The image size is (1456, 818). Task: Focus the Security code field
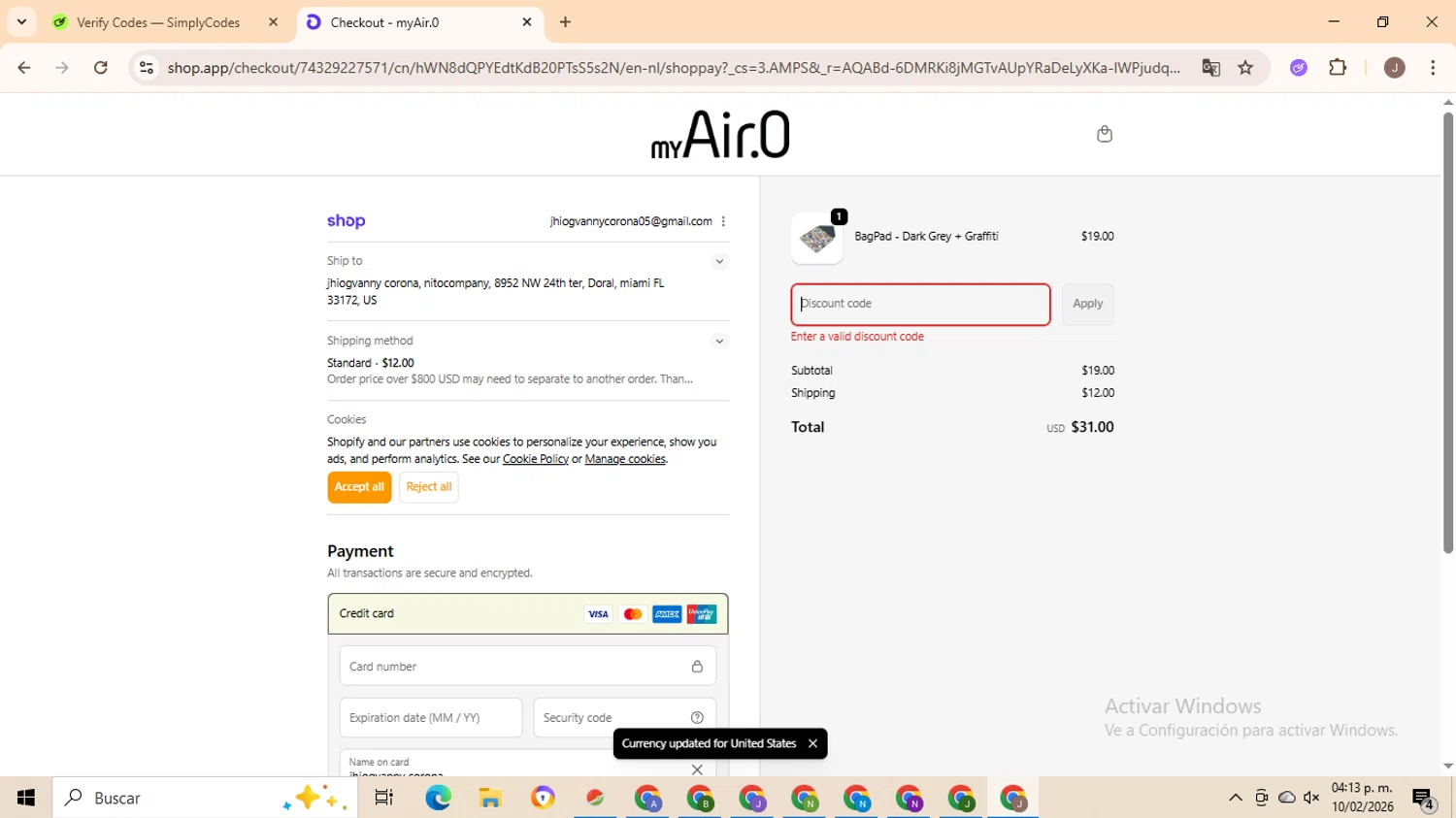(x=625, y=718)
